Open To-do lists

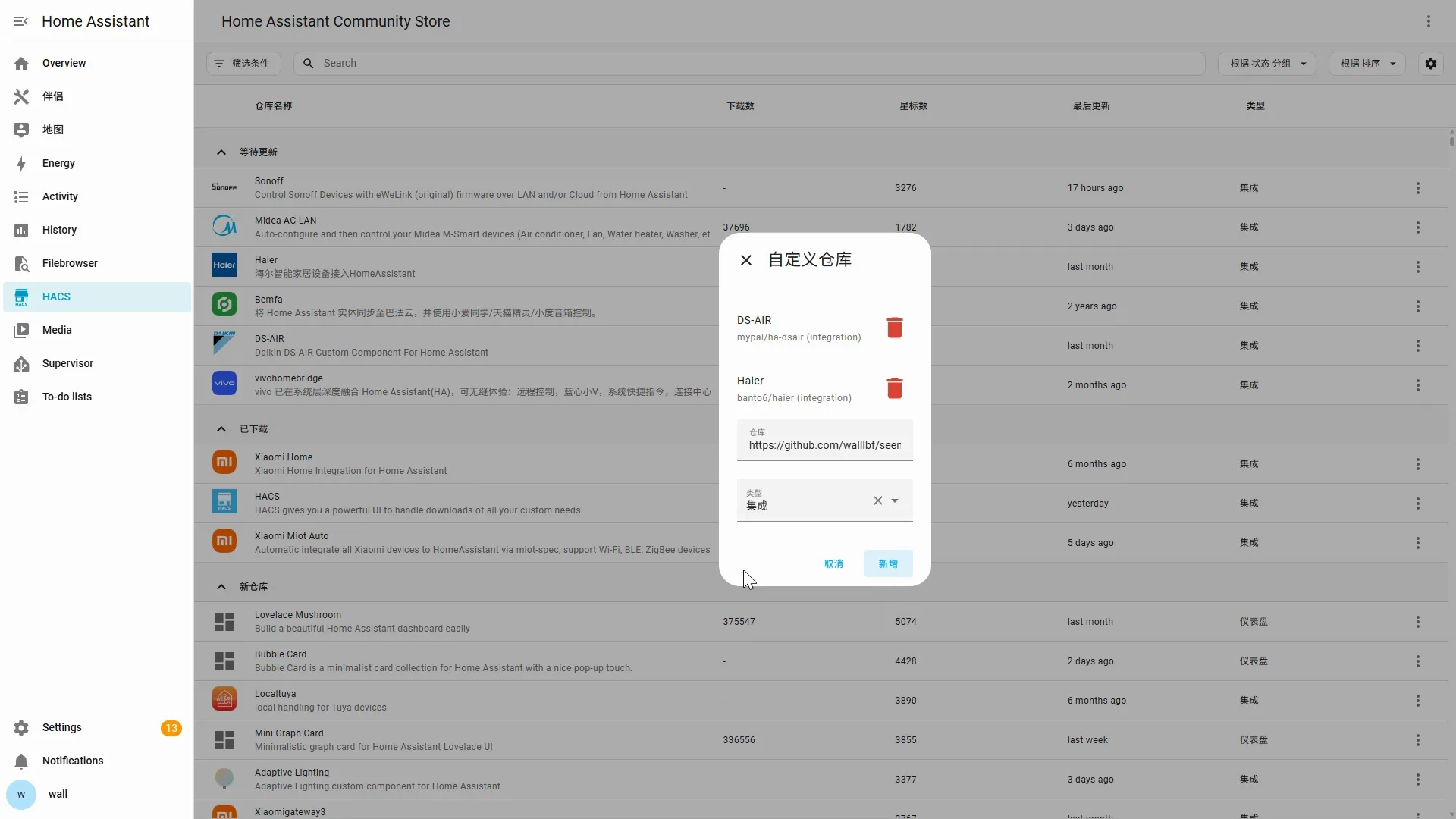97,397
